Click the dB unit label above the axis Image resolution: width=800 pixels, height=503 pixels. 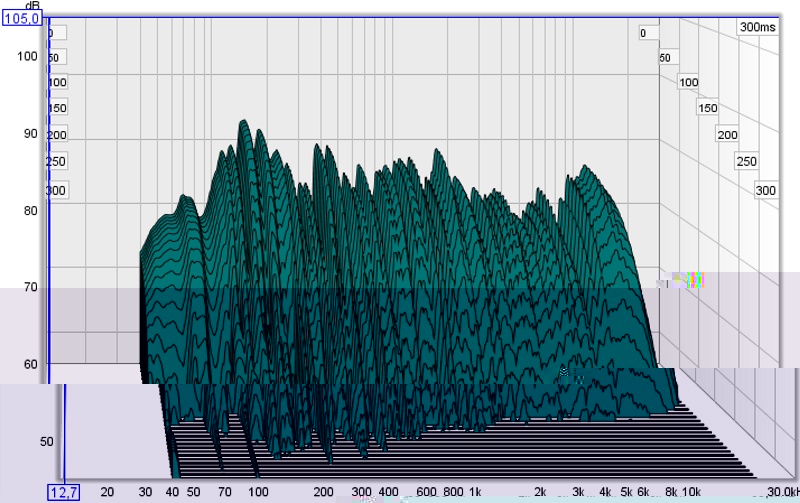pyautogui.click(x=32, y=5)
